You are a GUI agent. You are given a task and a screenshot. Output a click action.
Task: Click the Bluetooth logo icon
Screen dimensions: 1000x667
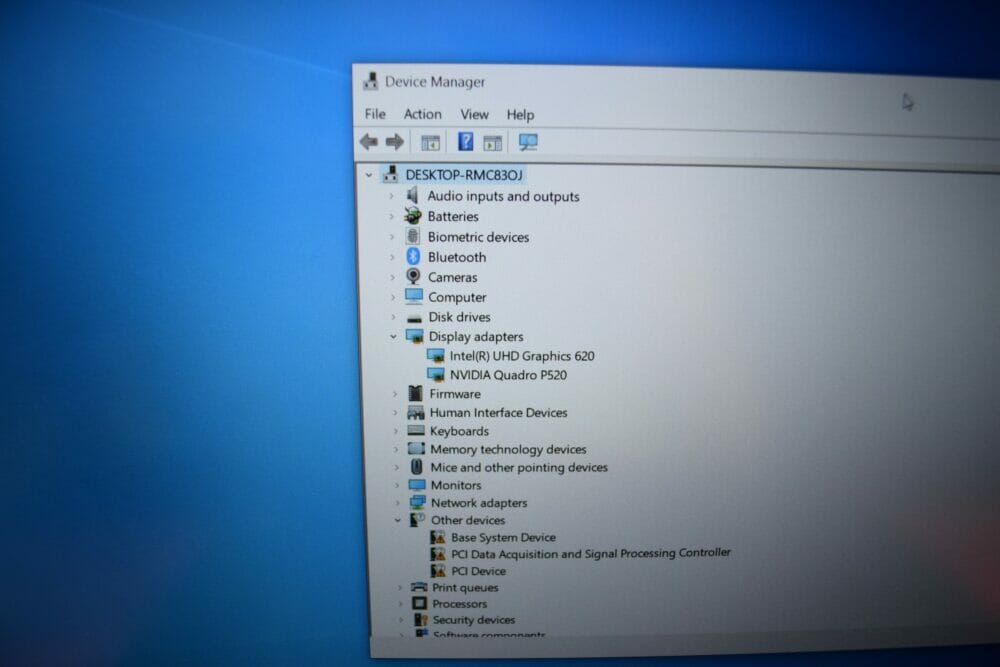click(413, 256)
